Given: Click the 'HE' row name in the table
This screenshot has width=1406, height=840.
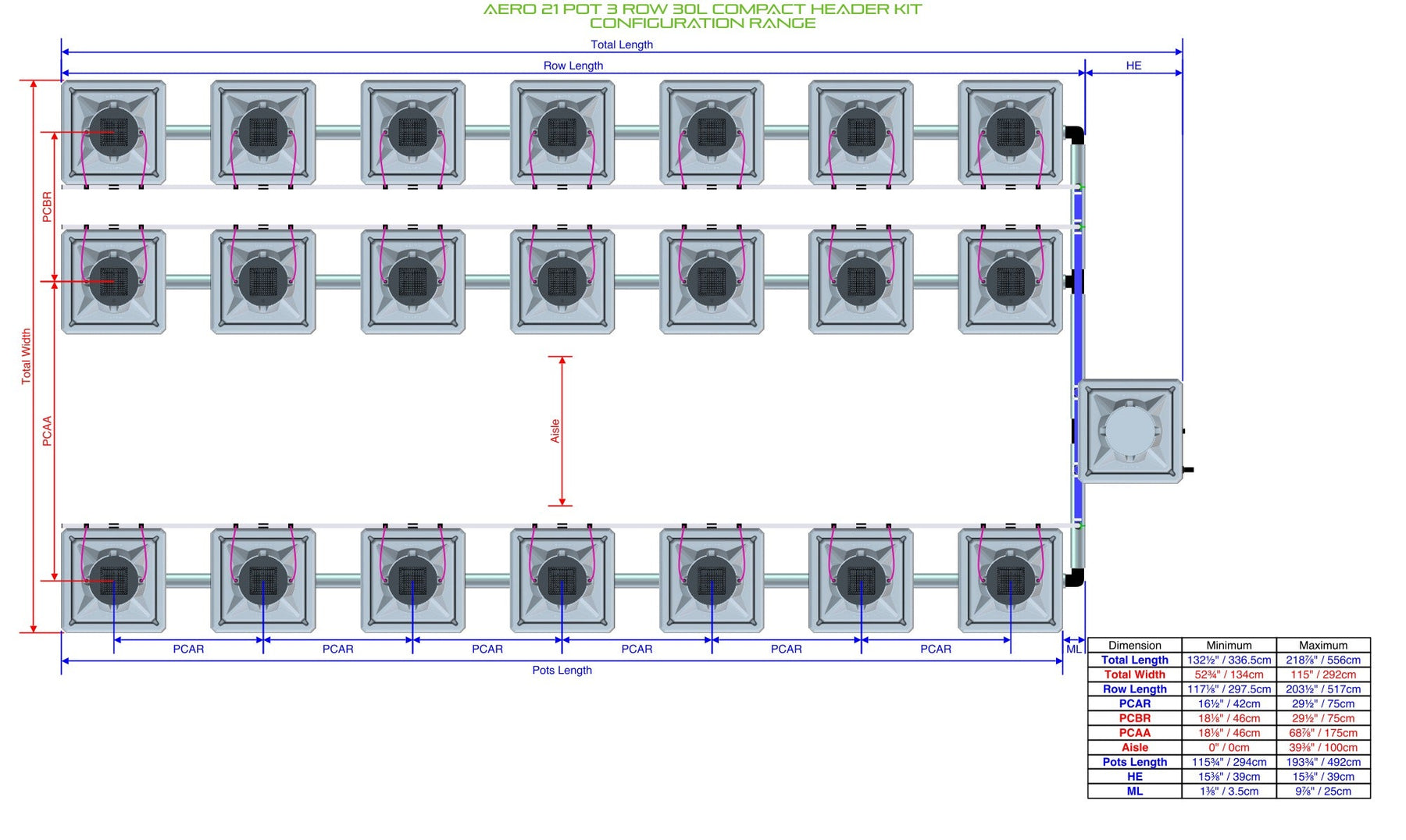Looking at the screenshot, I should click(1134, 777).
